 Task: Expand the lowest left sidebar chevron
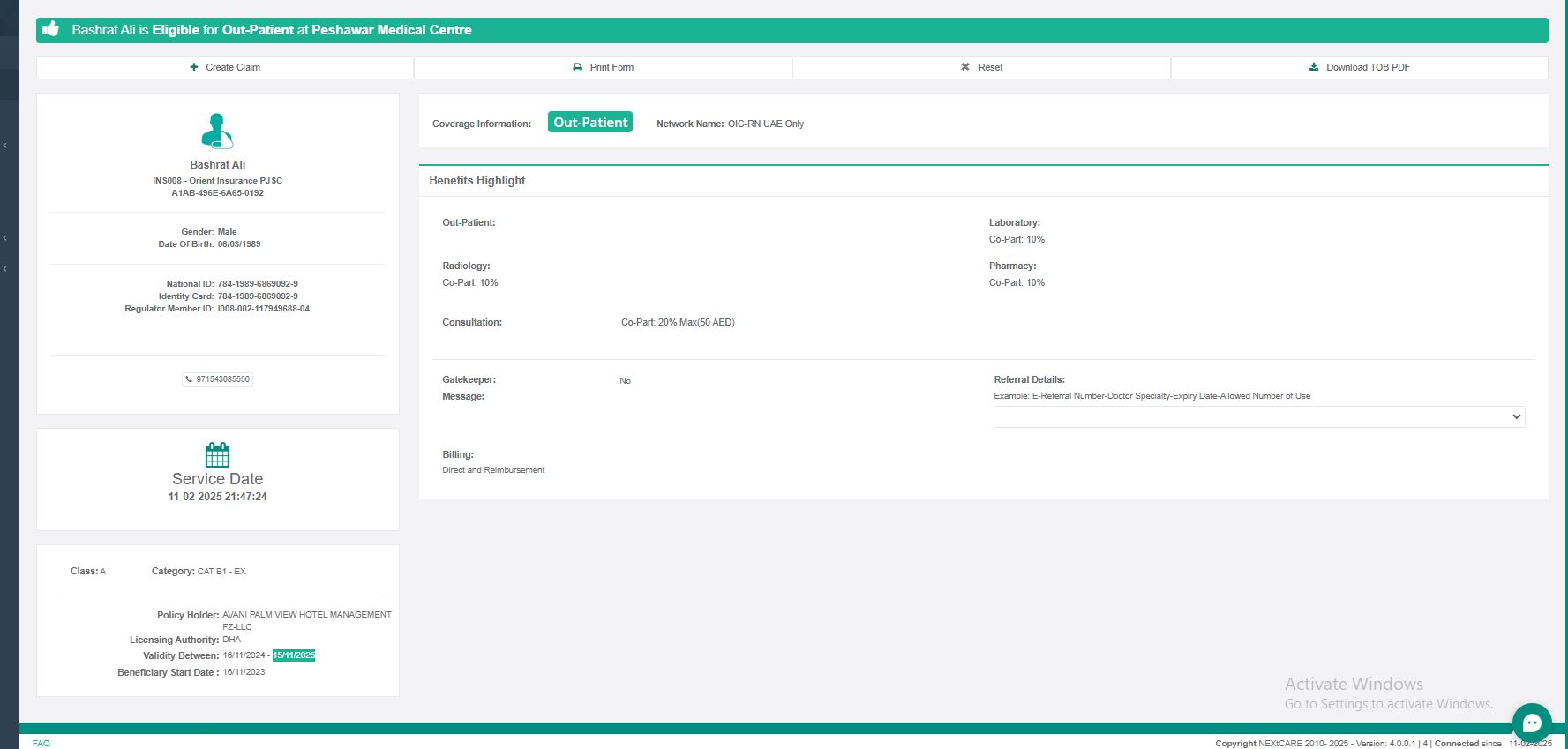tap(5, 269)
